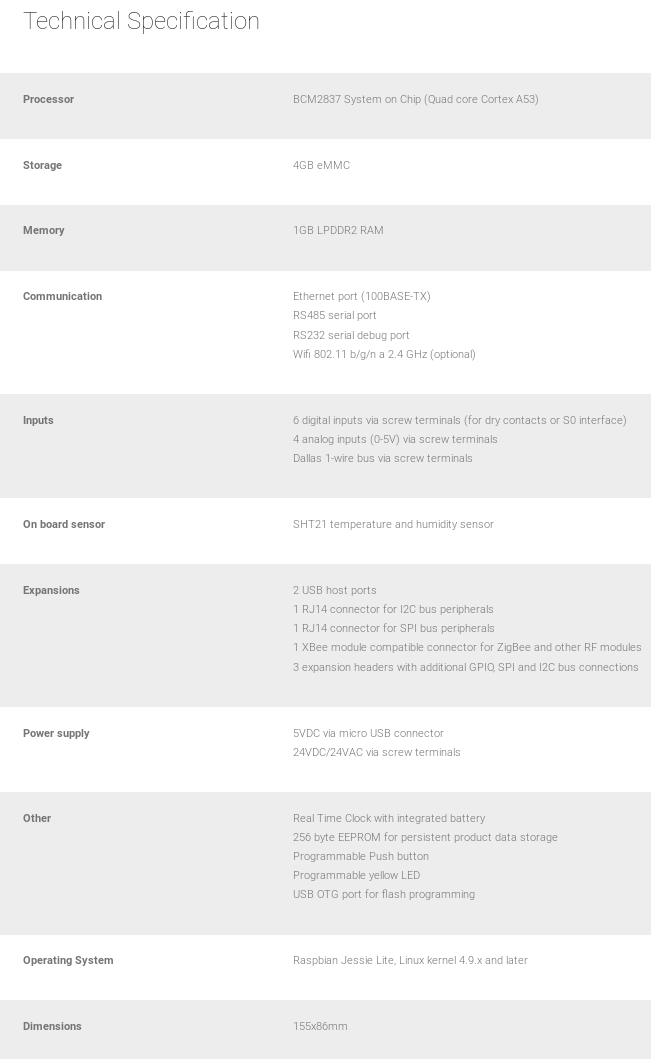The height and width of the screenshot is (1059, 651).
Task: Click the On board sensor label
Action: (x=64, y=524)
